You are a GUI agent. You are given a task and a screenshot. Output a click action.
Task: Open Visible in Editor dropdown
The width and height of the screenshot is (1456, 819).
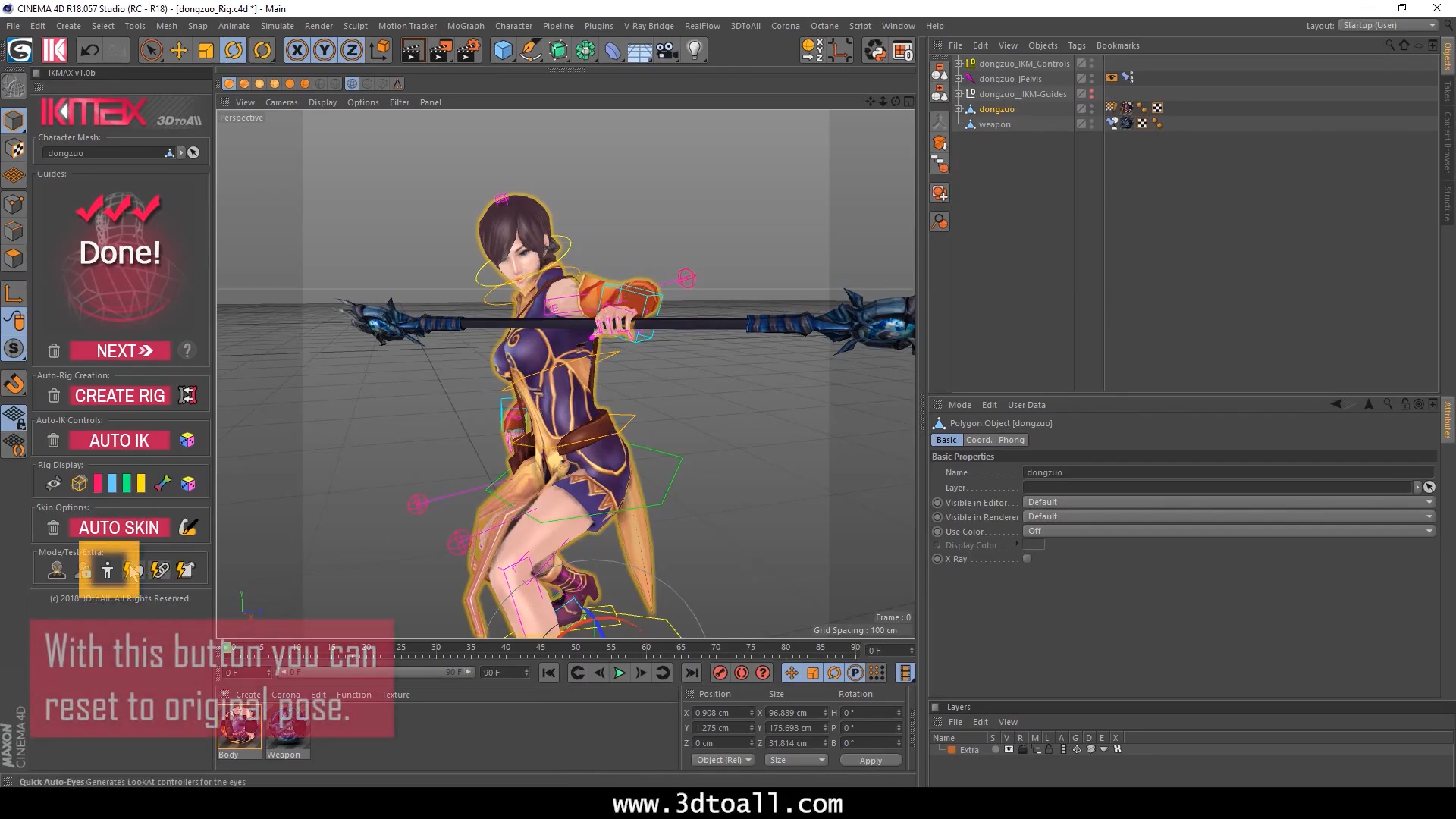[x=1228, y=502]
